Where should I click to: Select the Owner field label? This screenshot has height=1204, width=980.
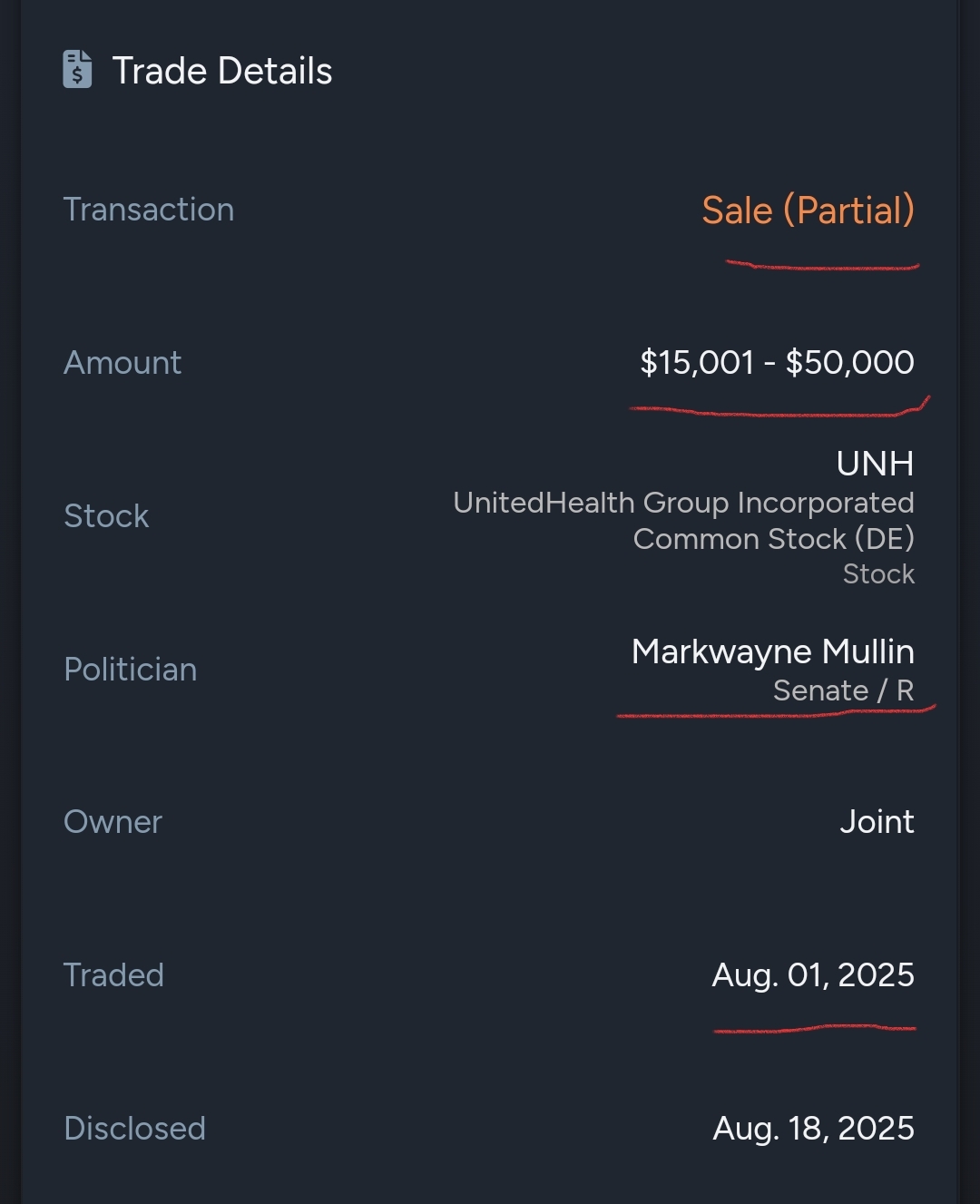[x=113, y=822]
